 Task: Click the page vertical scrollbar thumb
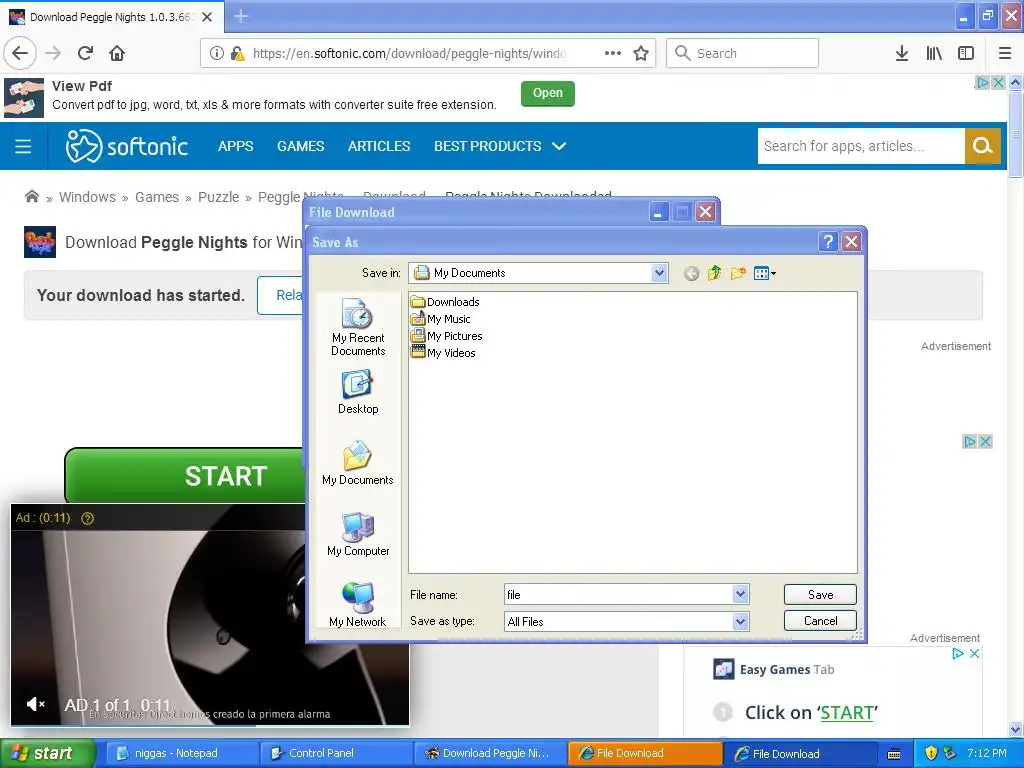(1015, 134)
